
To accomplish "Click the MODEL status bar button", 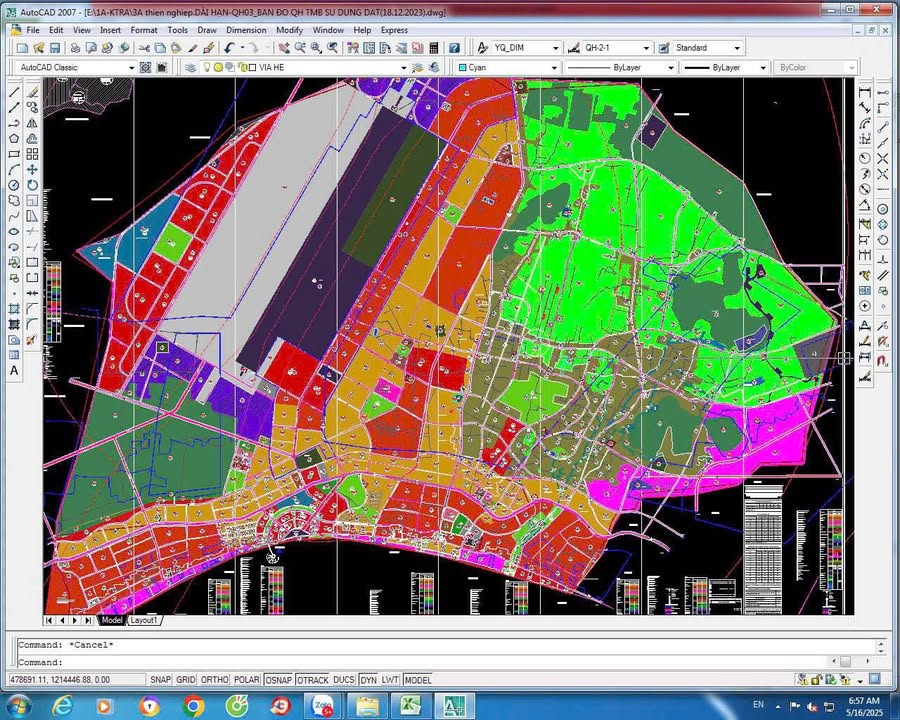I will pos(417,680).
